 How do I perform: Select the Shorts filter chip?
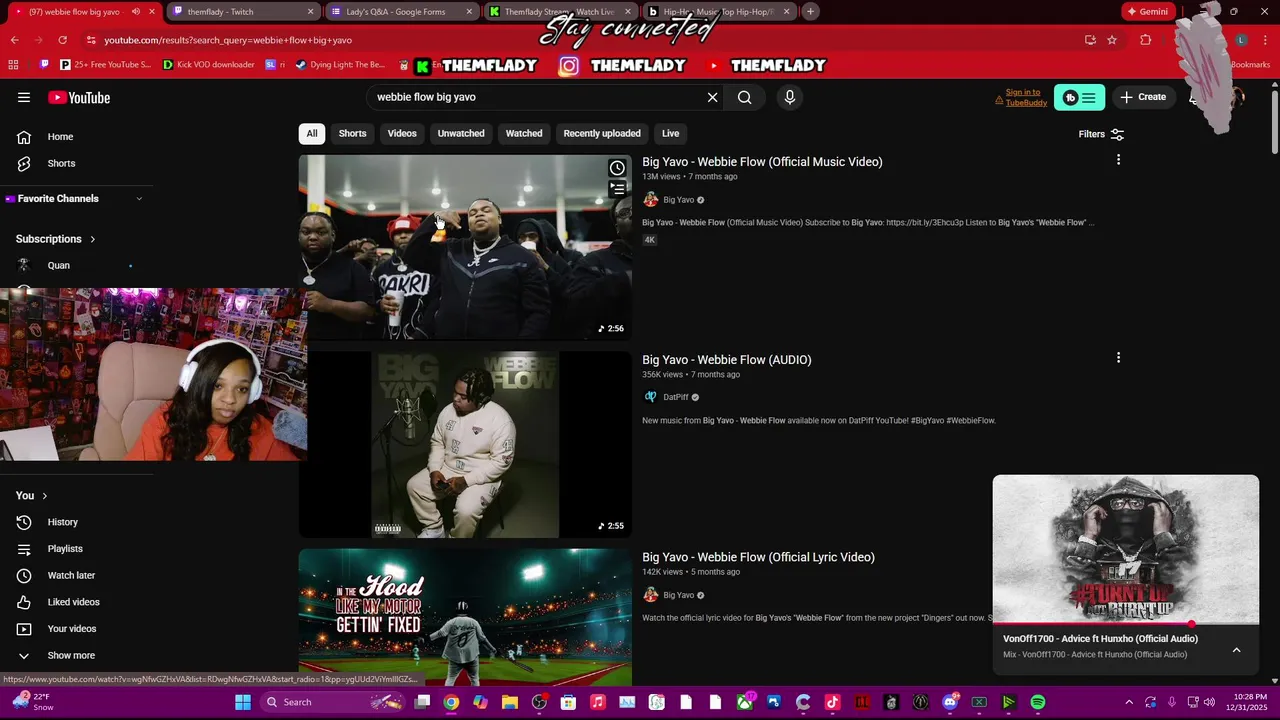[352, 133]
